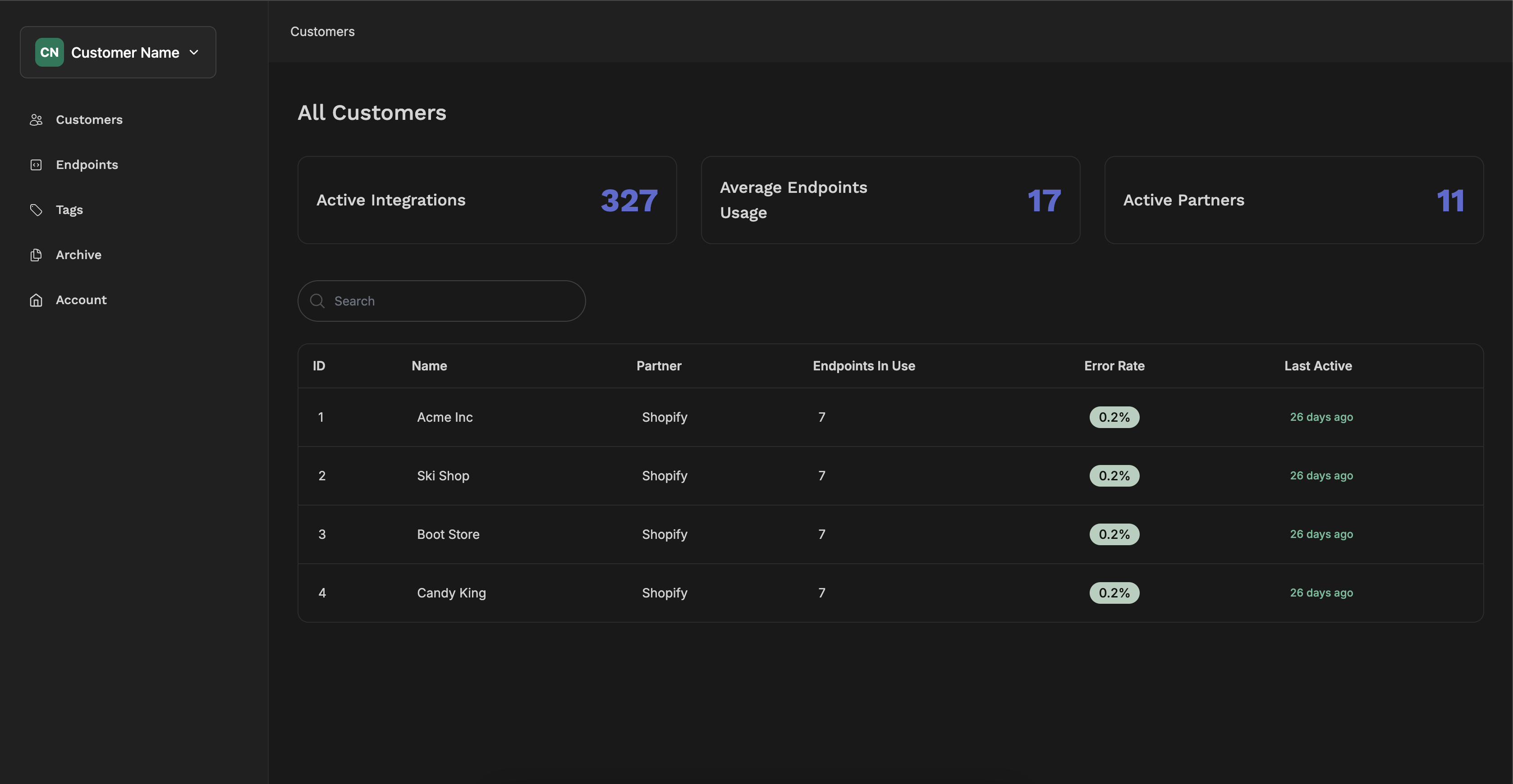Click the Tags label icon in sidebar

[36, 210]
